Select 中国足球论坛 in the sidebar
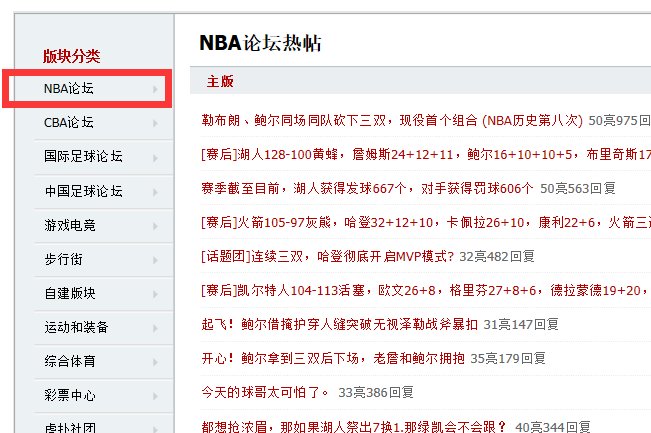The width and height of the screenshot is (651, 433). (x=83, y=191)
